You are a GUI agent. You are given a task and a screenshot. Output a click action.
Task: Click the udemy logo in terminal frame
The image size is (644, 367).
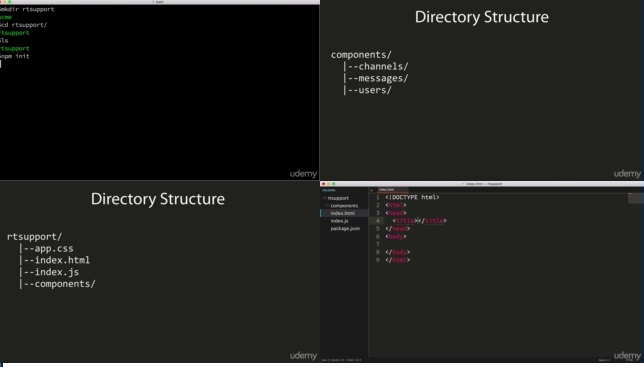point(303,174)
